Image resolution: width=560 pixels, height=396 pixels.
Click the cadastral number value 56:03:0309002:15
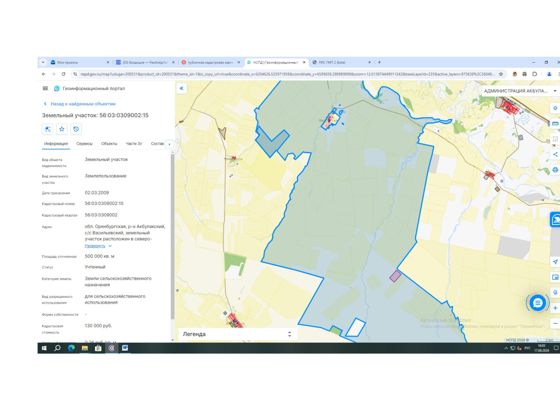pos(104,204)
